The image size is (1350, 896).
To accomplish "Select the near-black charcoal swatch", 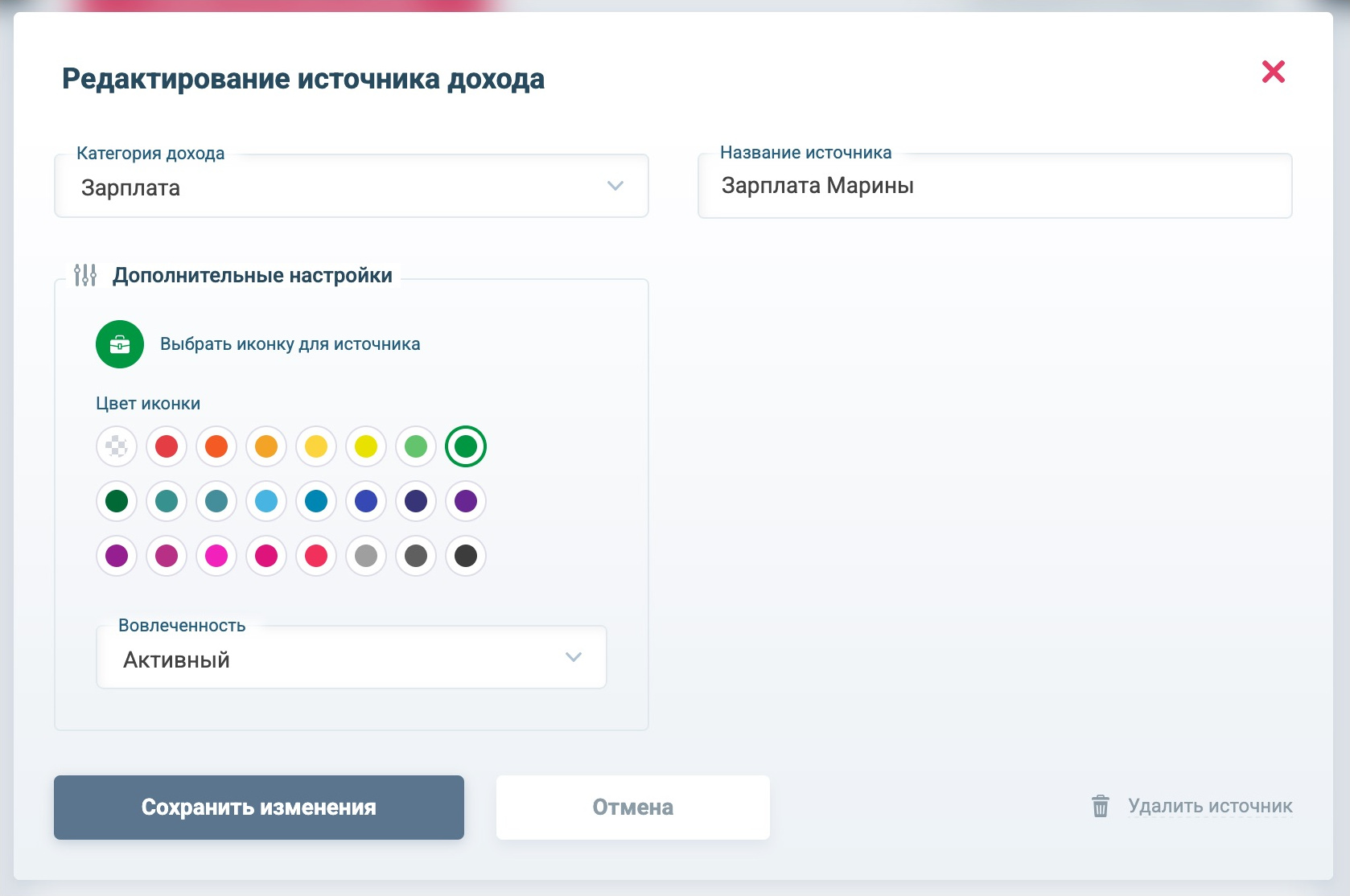I will click(466, 556).
